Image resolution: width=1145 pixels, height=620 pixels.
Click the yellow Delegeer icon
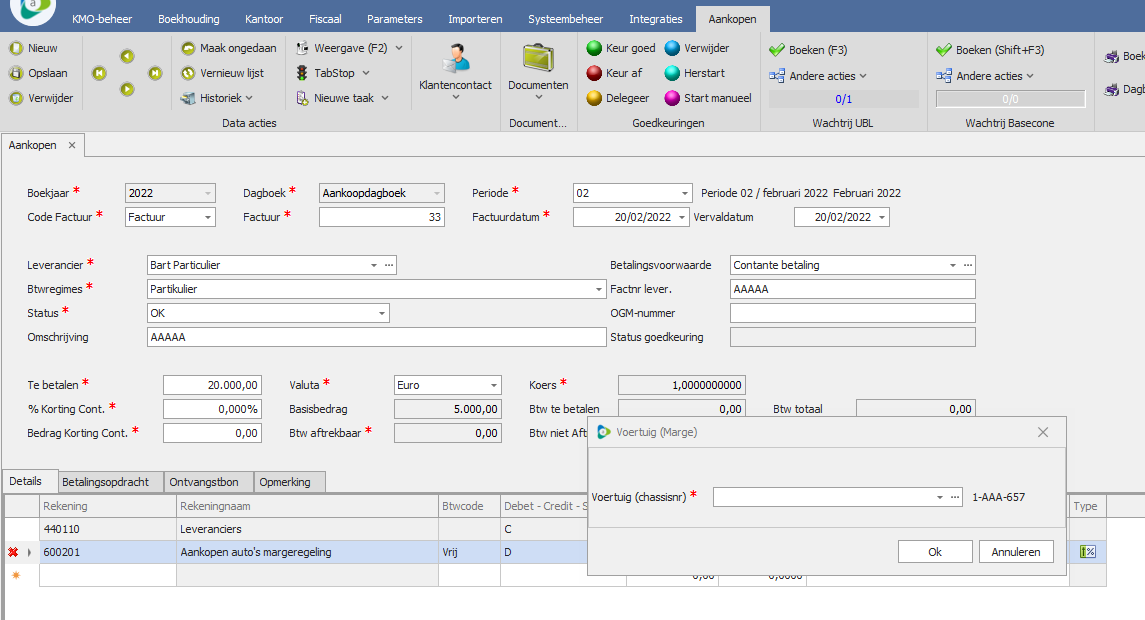[594, 98]
